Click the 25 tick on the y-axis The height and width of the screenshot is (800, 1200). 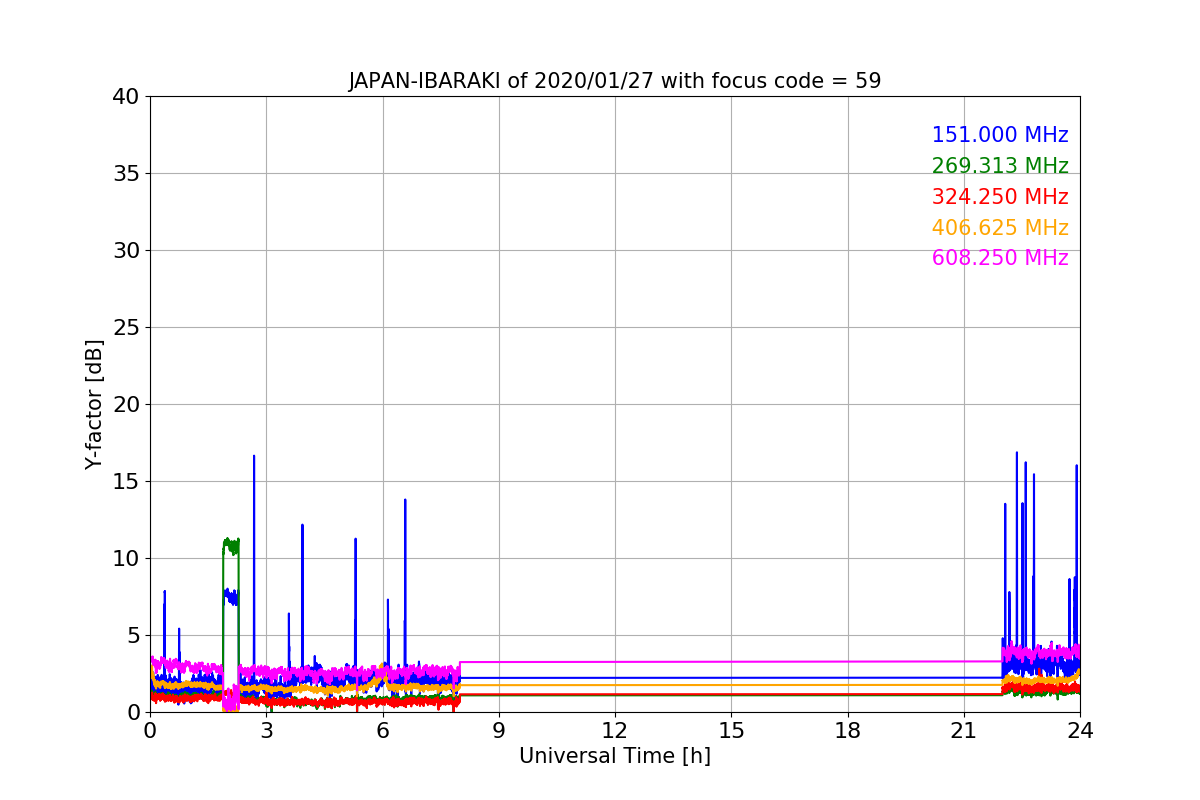(x=124, y=328)
